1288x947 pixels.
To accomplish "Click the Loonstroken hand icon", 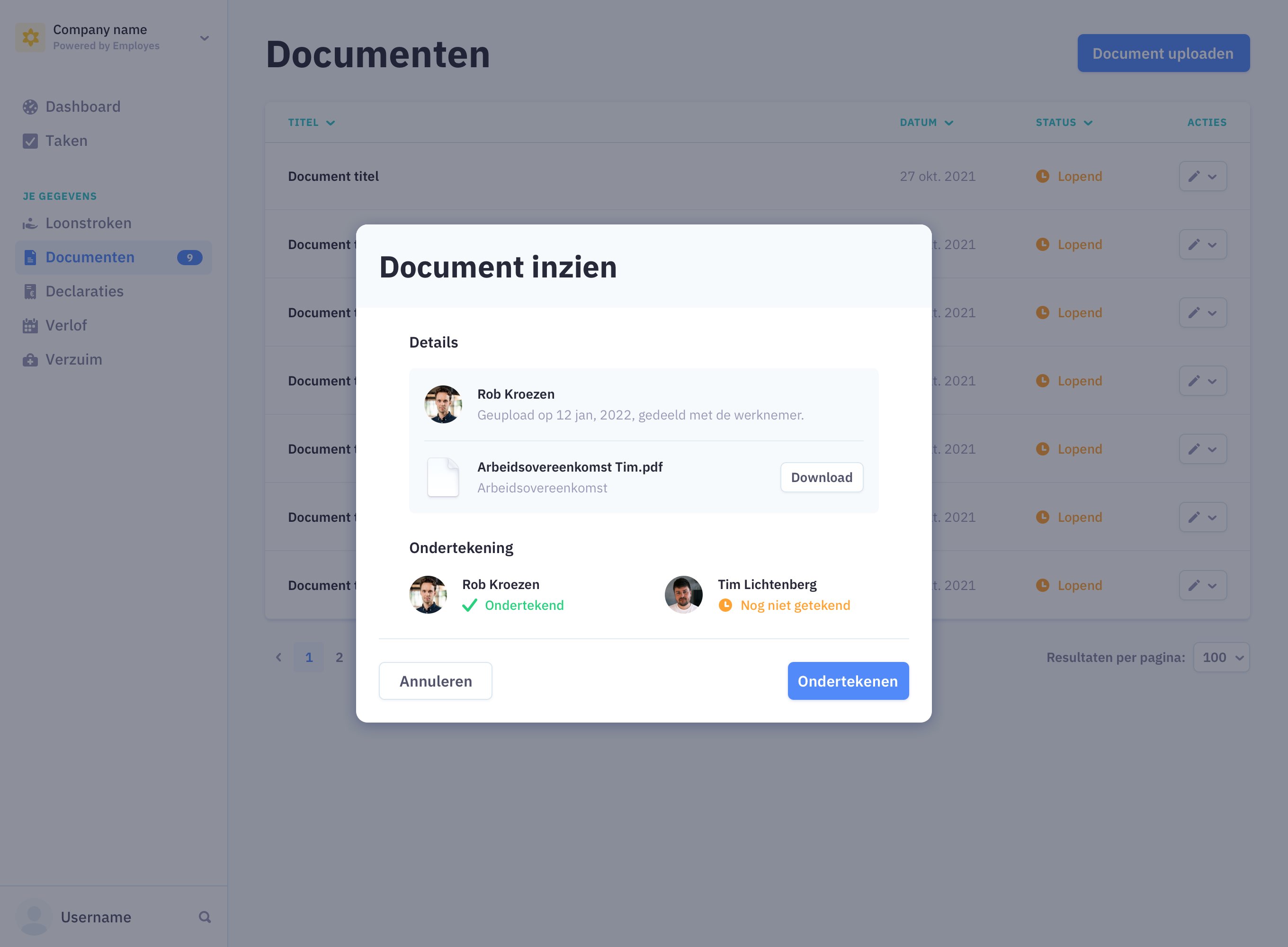I will click(30, 223).
